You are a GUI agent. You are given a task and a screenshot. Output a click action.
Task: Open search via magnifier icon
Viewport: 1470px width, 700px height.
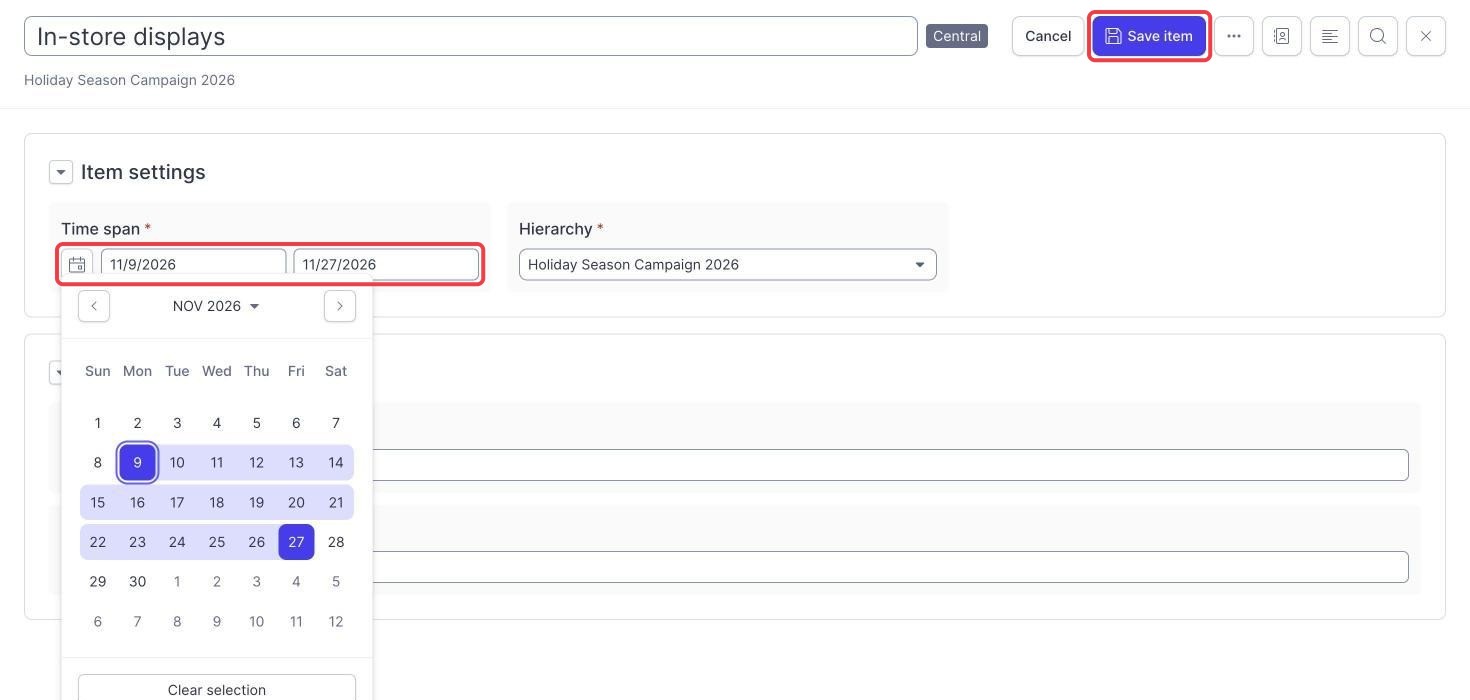tap(1378, 36)
